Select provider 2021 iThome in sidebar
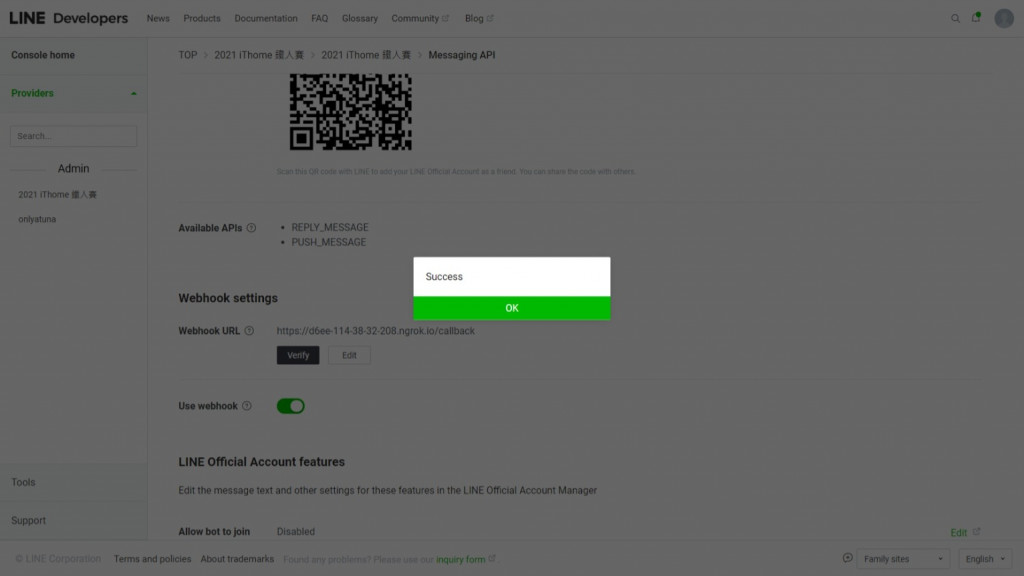 coord(57,195)
